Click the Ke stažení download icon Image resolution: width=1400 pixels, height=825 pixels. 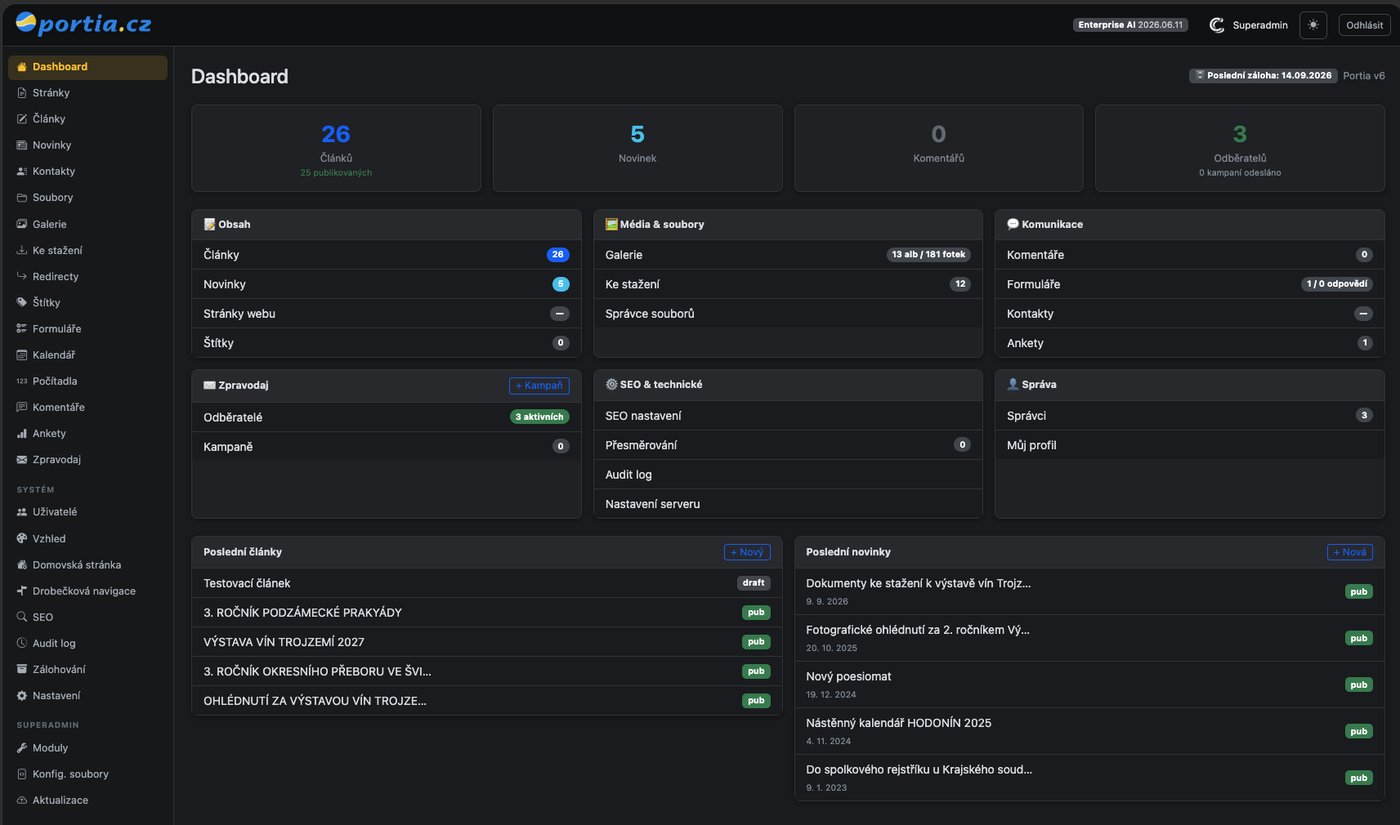point(22,250)
